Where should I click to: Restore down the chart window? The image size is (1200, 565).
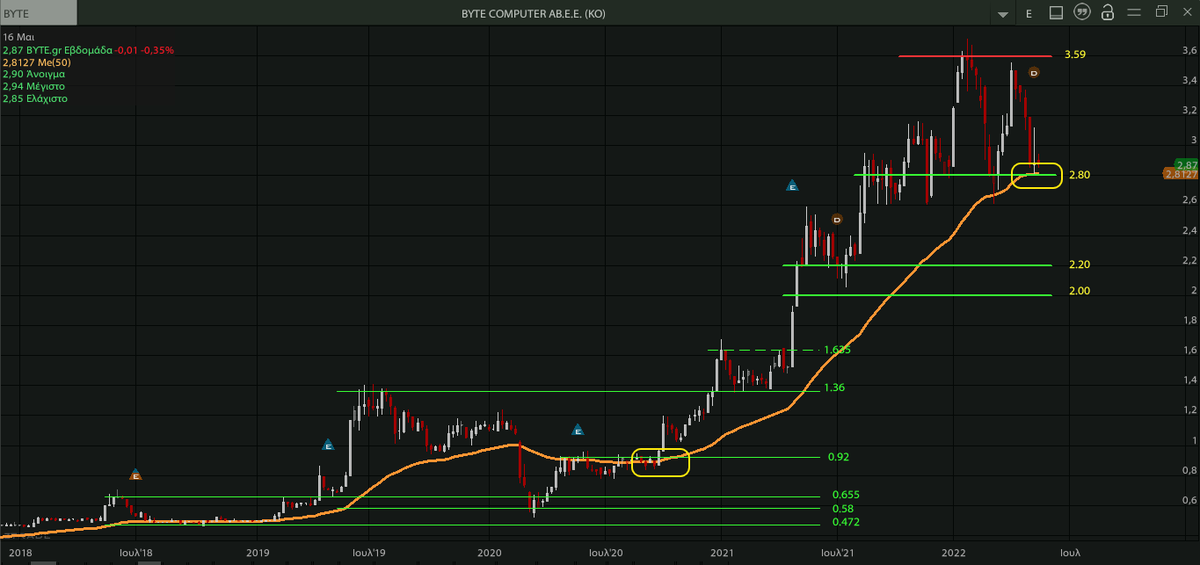coord(1160,12)
